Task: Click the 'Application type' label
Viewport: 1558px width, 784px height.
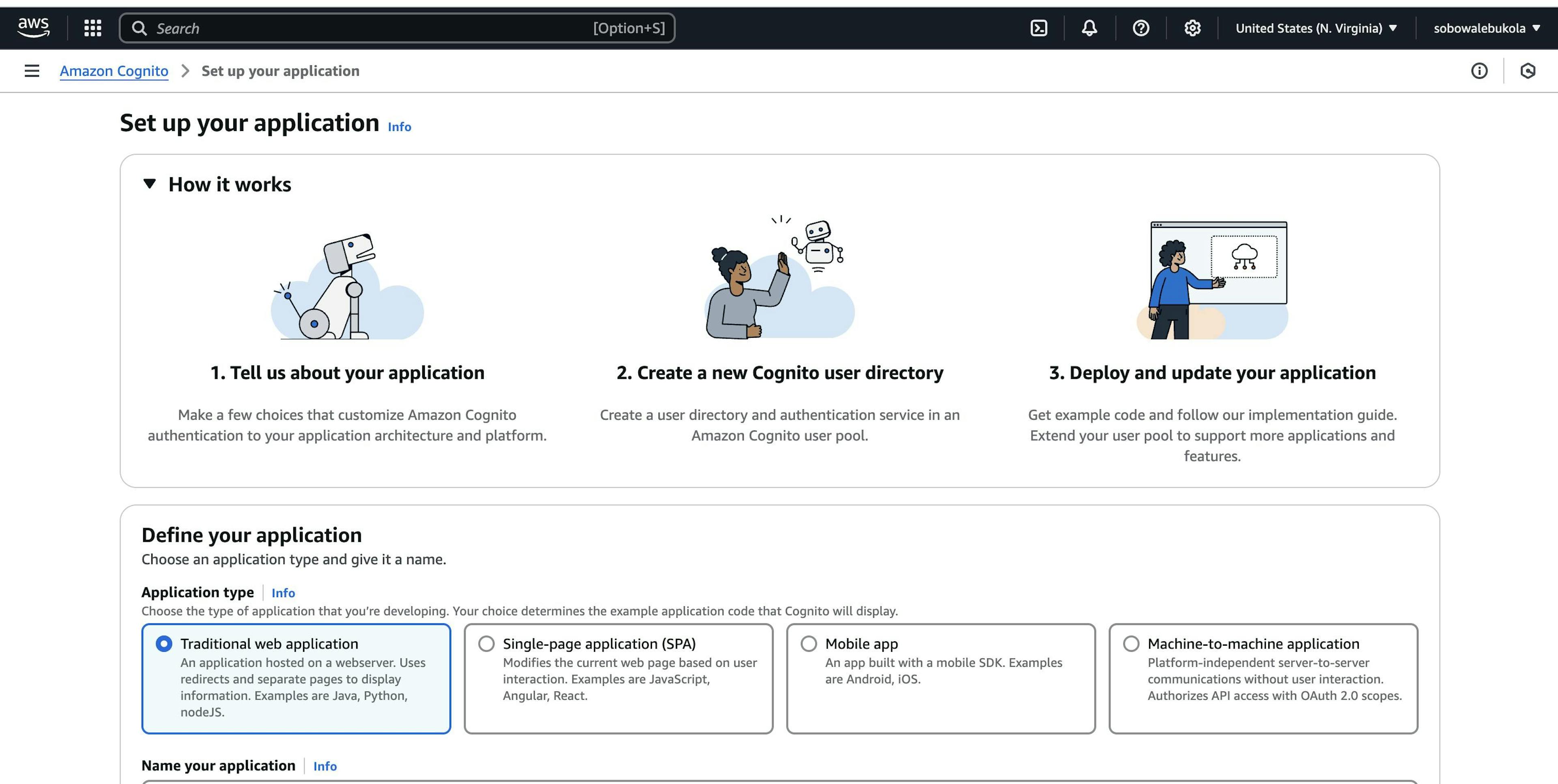Action: click(198, 593)
